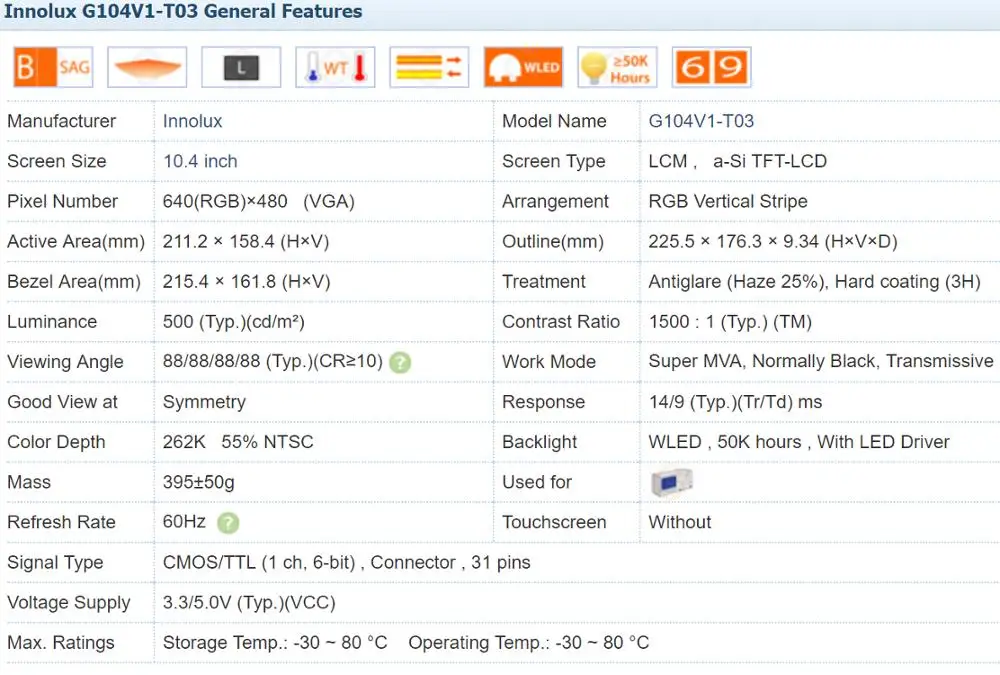The image size is (1000, 675).
Task: Open the G104V1-T03 model name link
Action: click(x=701, y=121)
